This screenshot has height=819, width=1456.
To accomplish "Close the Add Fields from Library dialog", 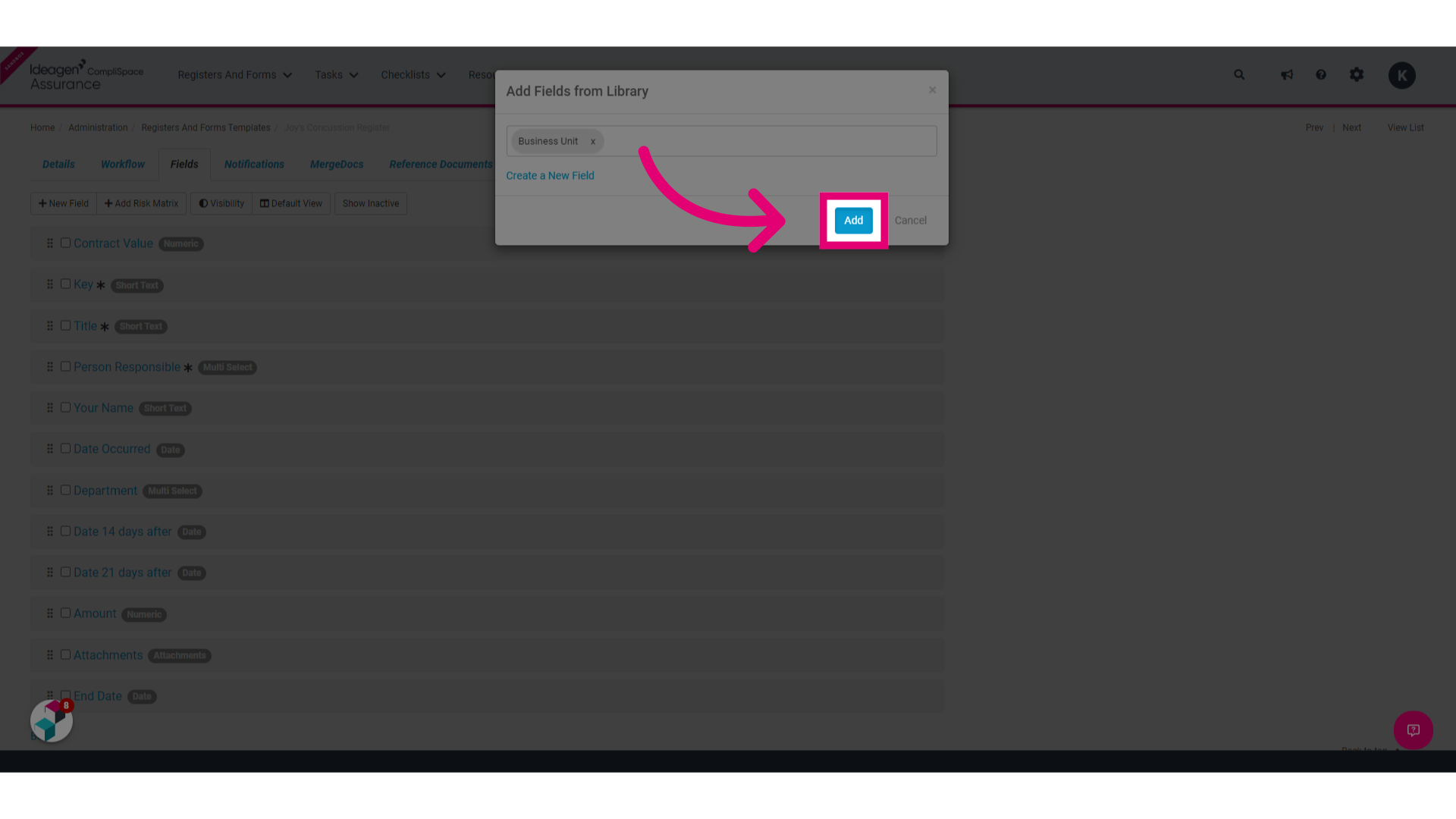I will pos(932,90).
